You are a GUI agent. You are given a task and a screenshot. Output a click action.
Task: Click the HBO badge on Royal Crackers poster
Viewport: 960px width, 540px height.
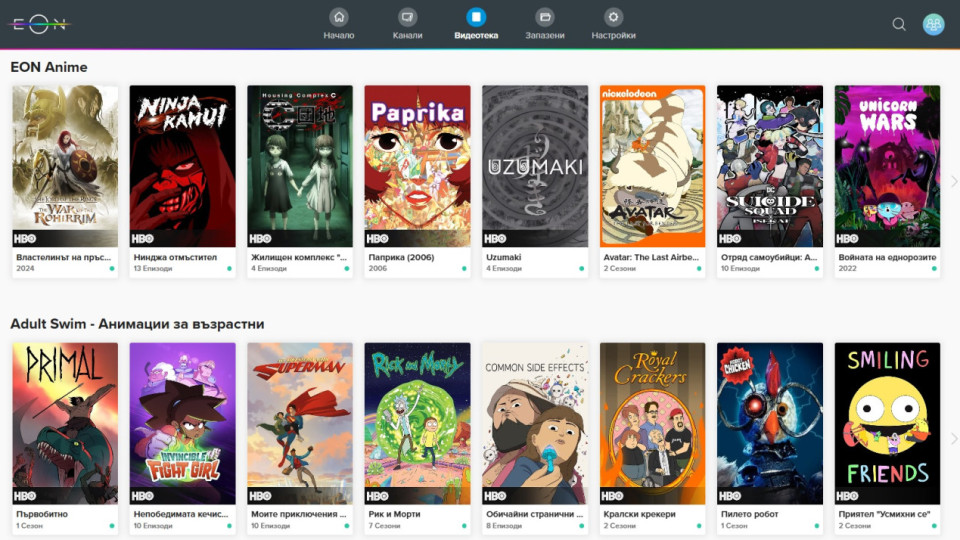pyautogui.click(x=612, y=496)
